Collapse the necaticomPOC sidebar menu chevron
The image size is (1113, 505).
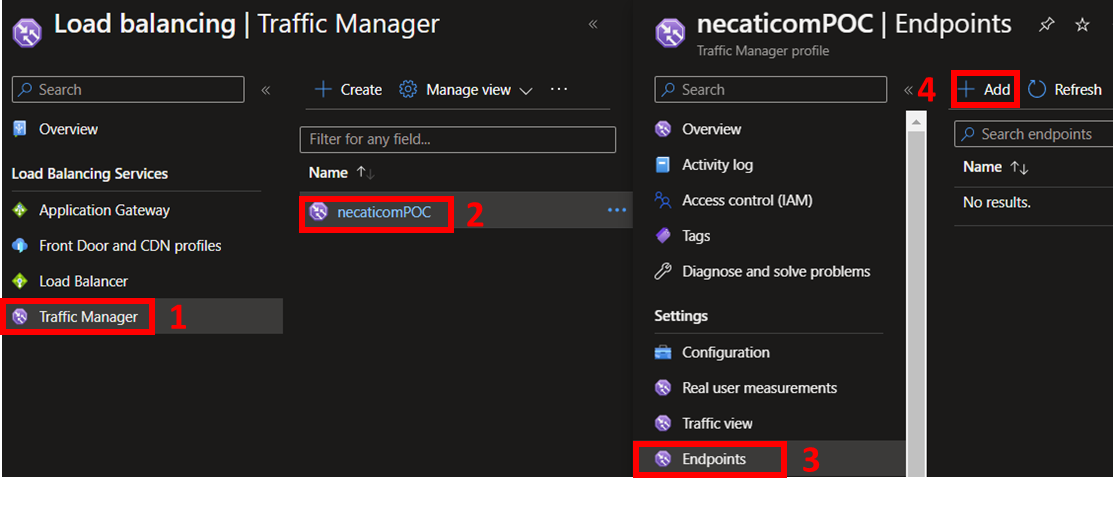(x=907, y=90)
